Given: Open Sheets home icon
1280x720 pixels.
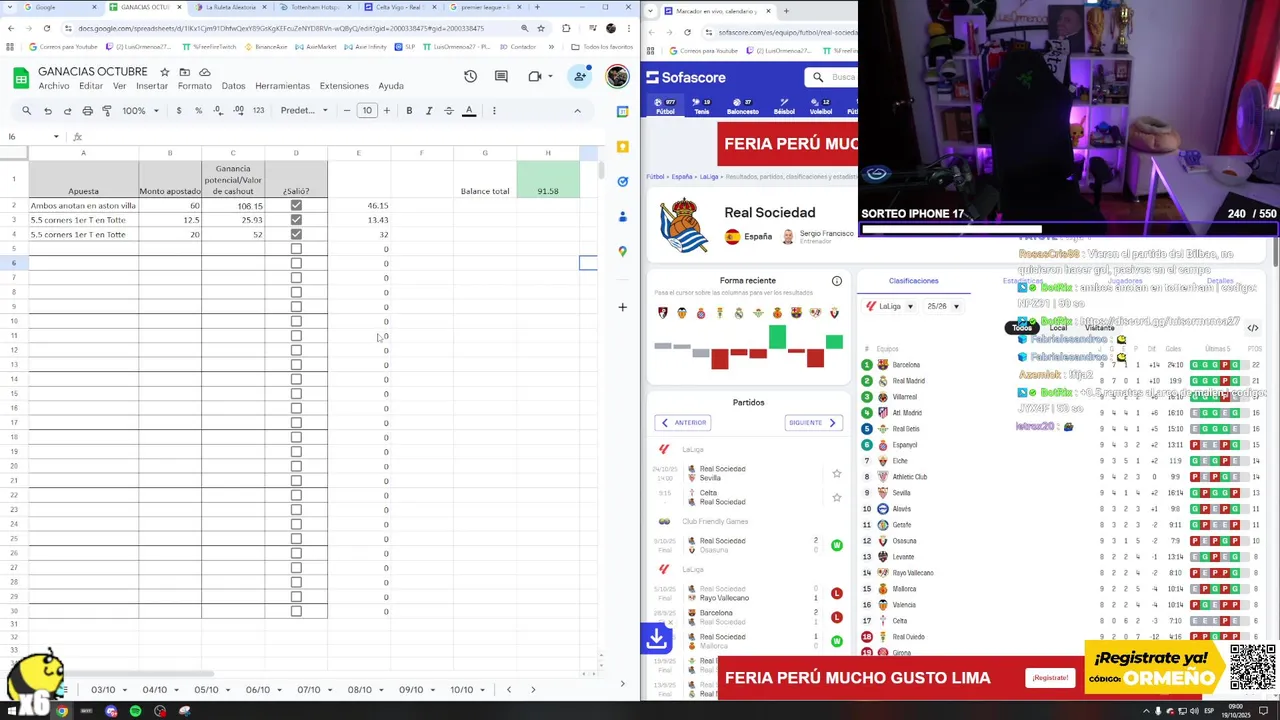Looking at the screenshot, I should pyautogui.click(x=20, y=78).
